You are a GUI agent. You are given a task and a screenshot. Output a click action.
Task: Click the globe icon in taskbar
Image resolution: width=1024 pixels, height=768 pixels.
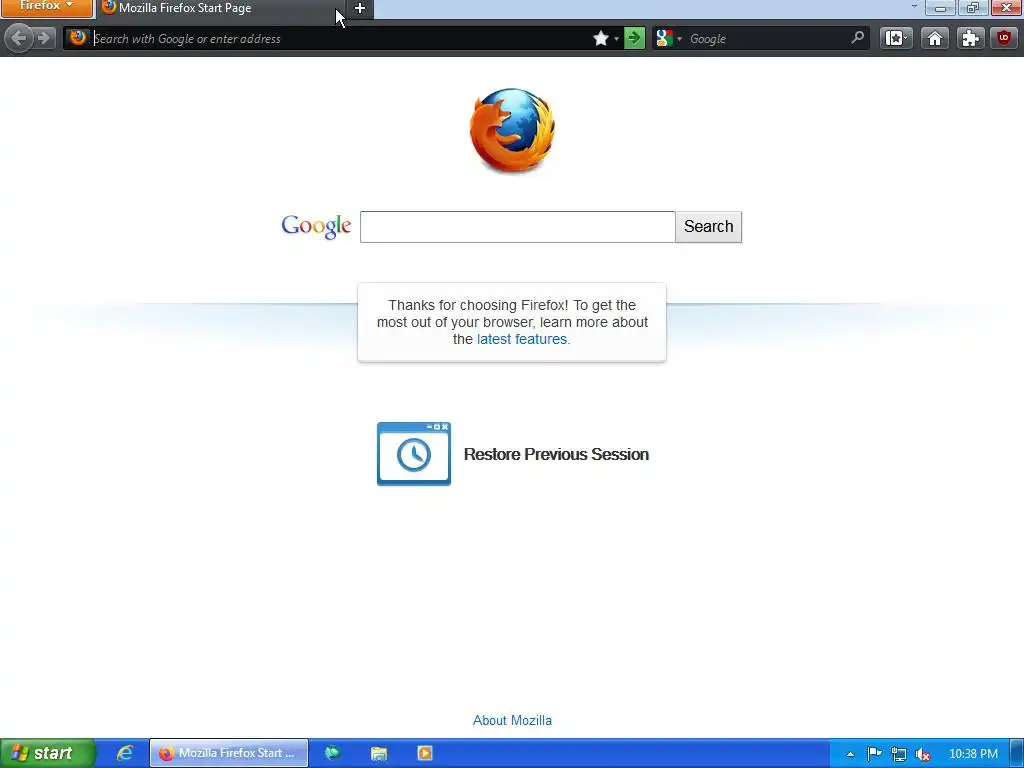pos(332,753)
